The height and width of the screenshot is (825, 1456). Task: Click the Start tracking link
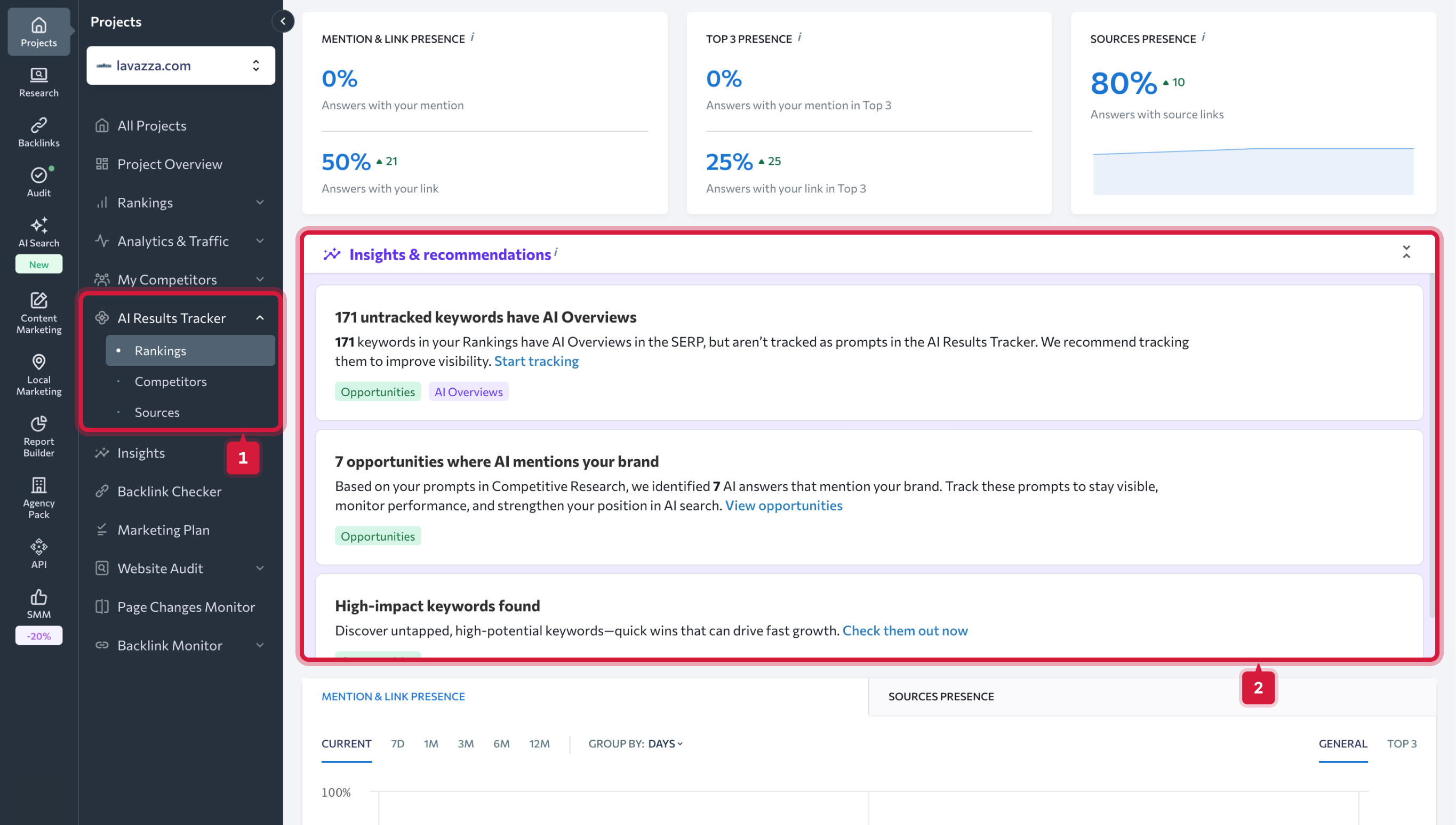coord(537,361)
